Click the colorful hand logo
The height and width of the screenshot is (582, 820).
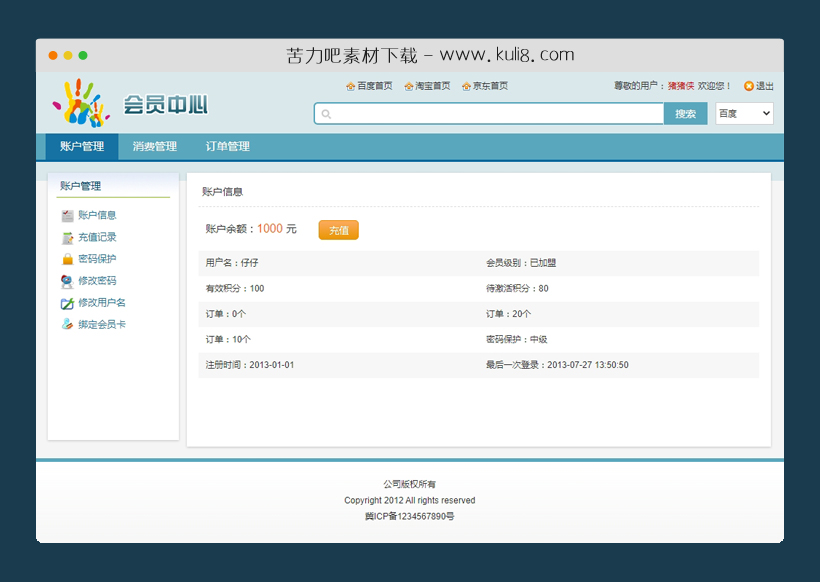pyautogui.click(x=80, y=103)
